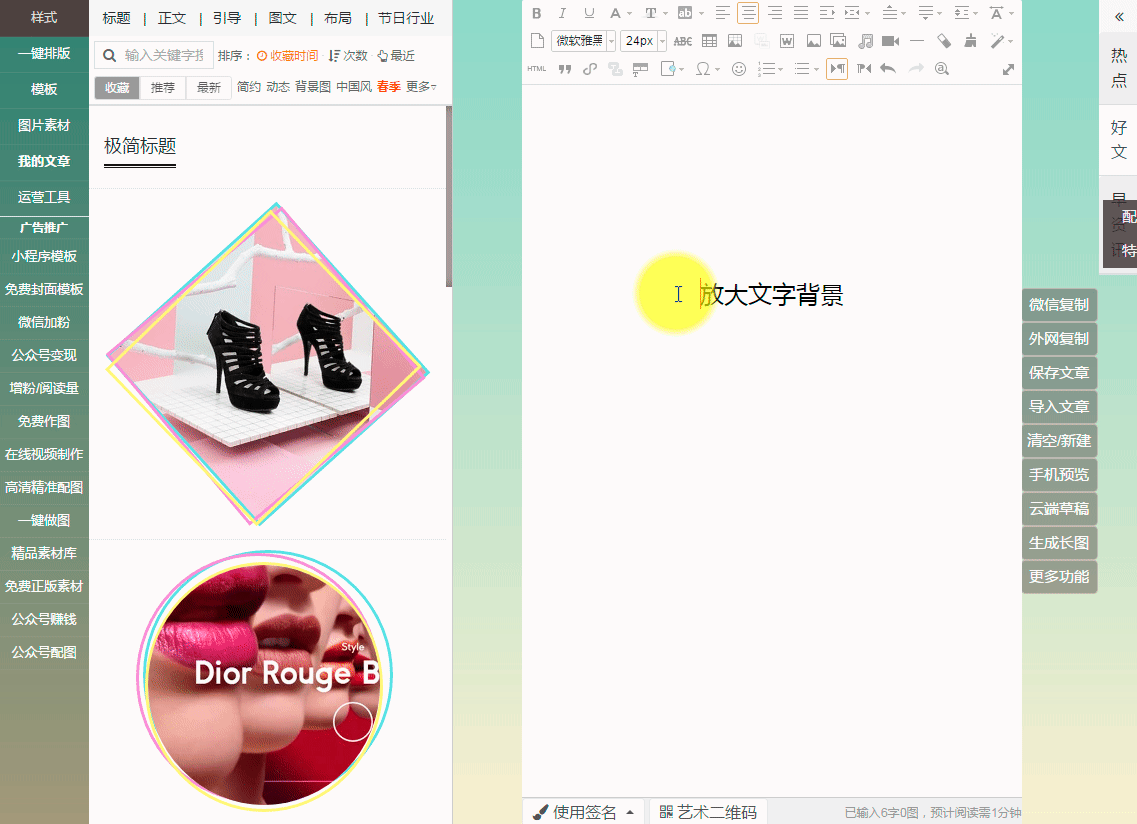
Task: Collapse the right side panel chevron
Action: (1119, 16)
